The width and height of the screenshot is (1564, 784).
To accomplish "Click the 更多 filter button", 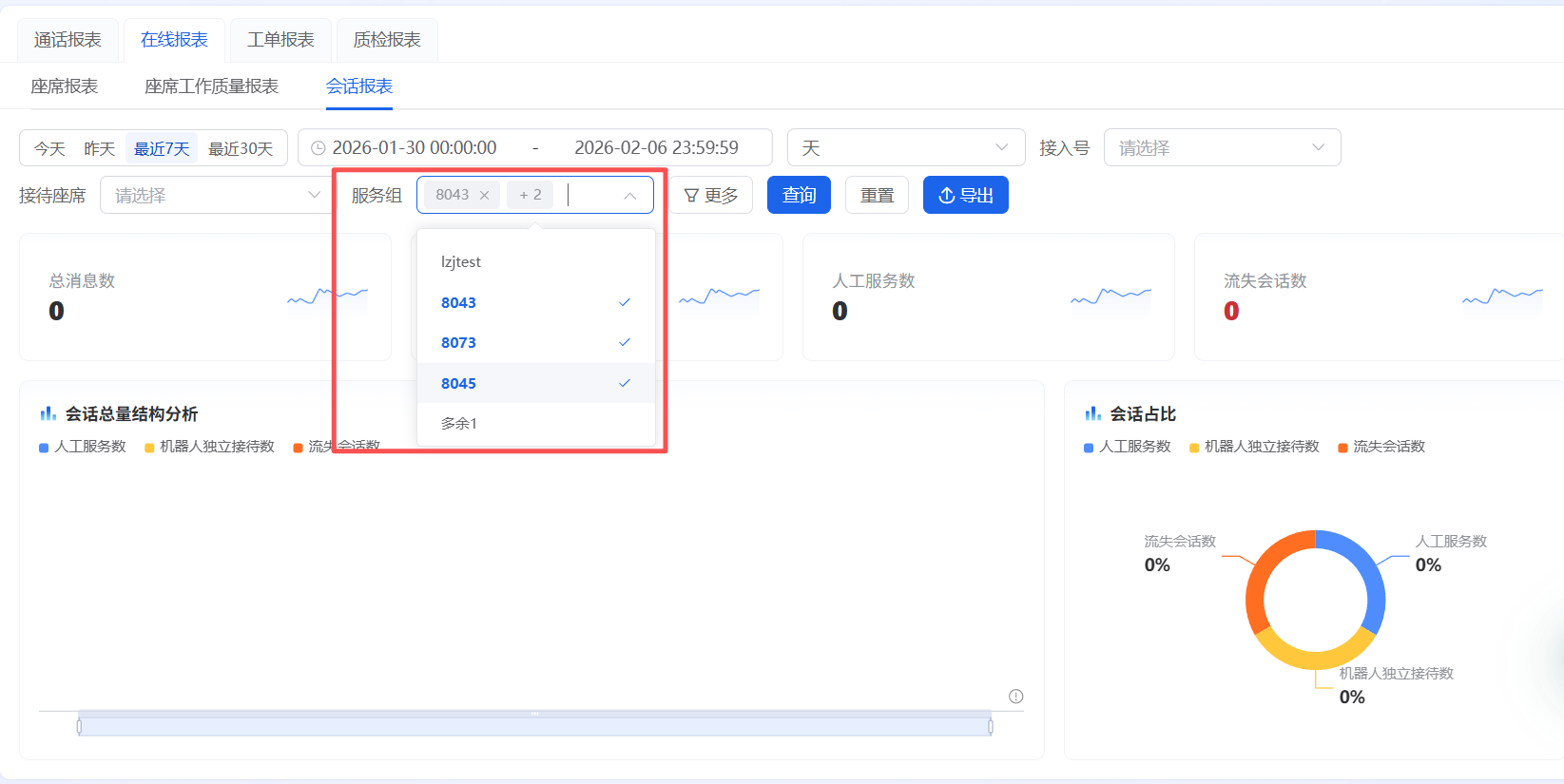I will (x=711, y=195).
